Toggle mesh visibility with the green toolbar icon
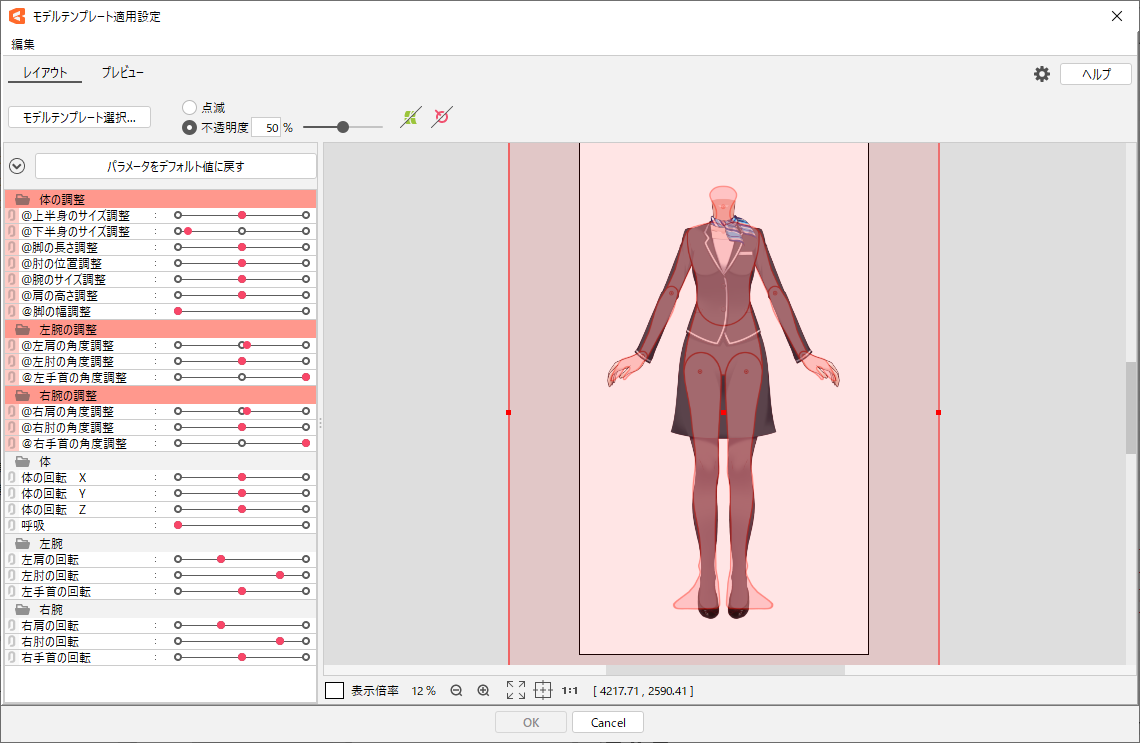Image resolution: width=1140 pixels, height=743 pixels. coord(410,116)
